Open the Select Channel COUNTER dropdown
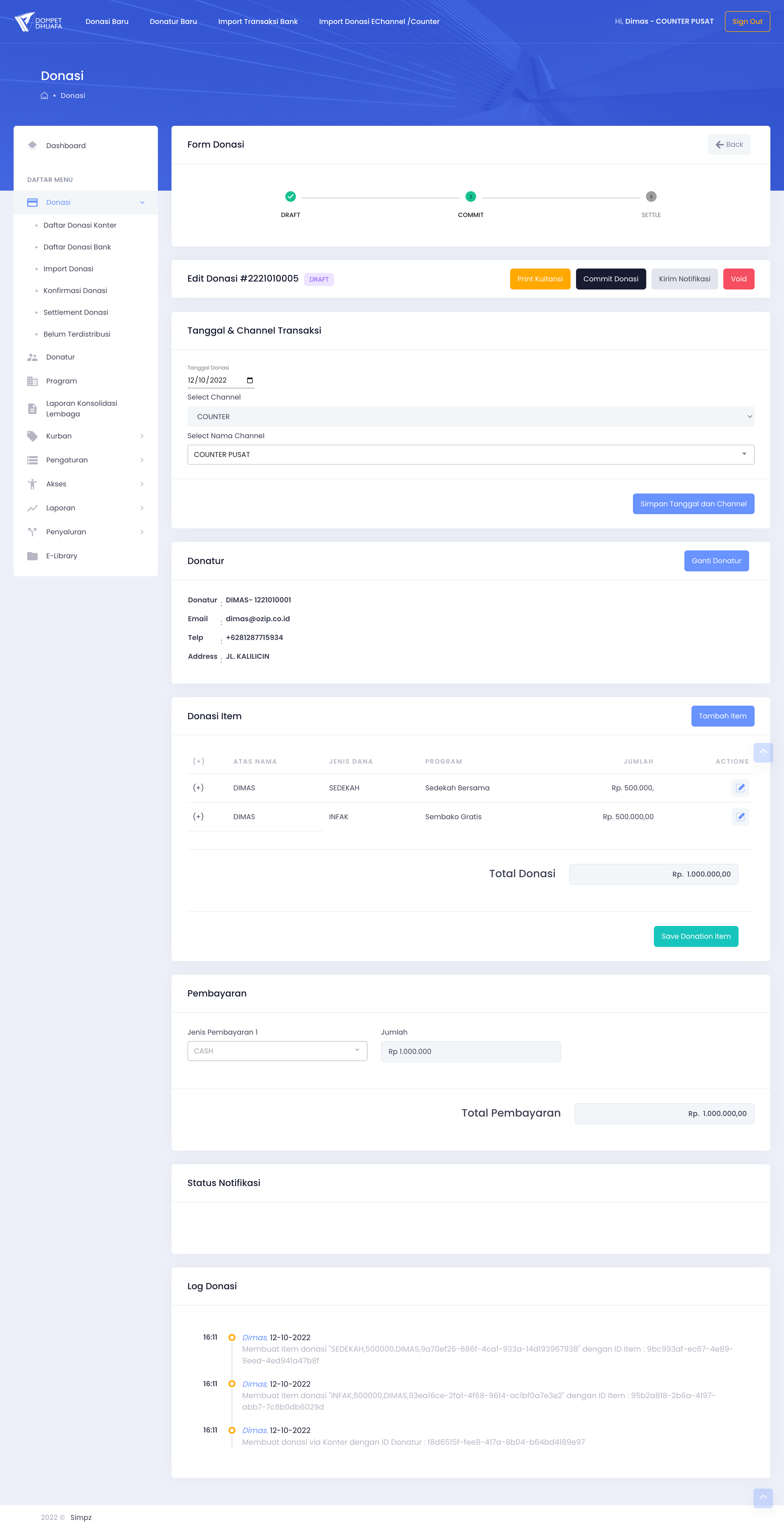 pos(470,416)
